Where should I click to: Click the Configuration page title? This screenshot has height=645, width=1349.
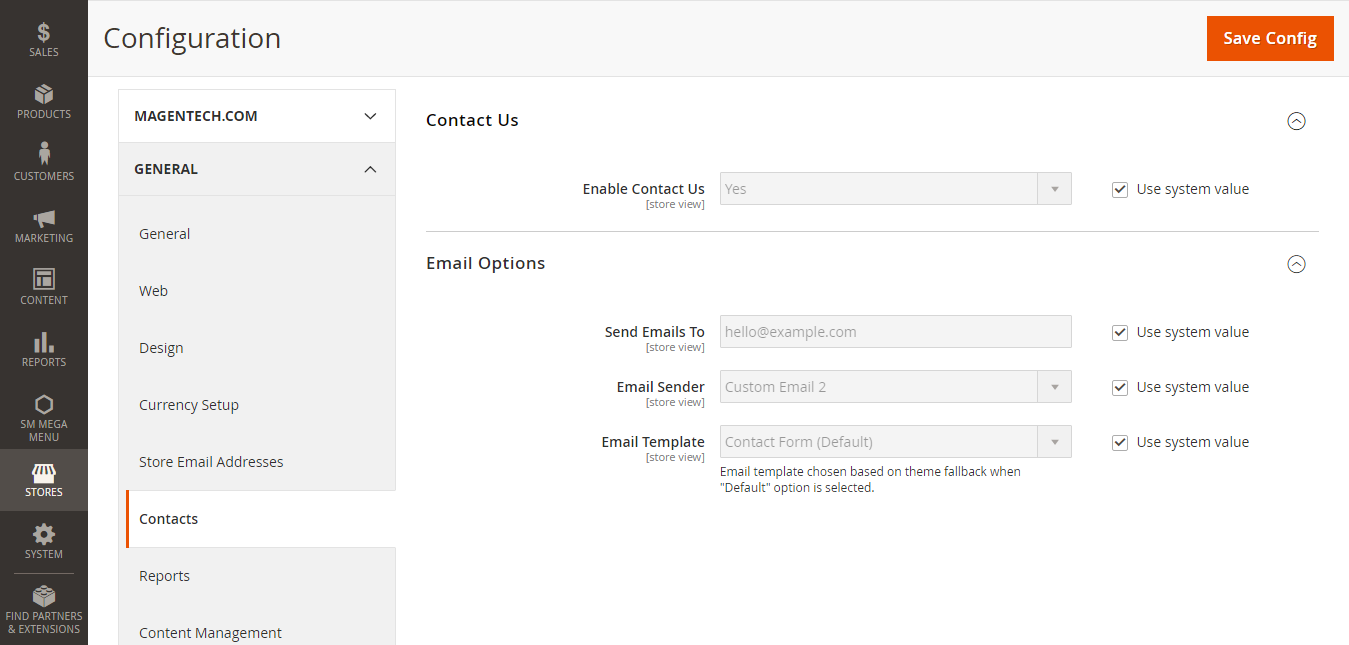point(192,38)
